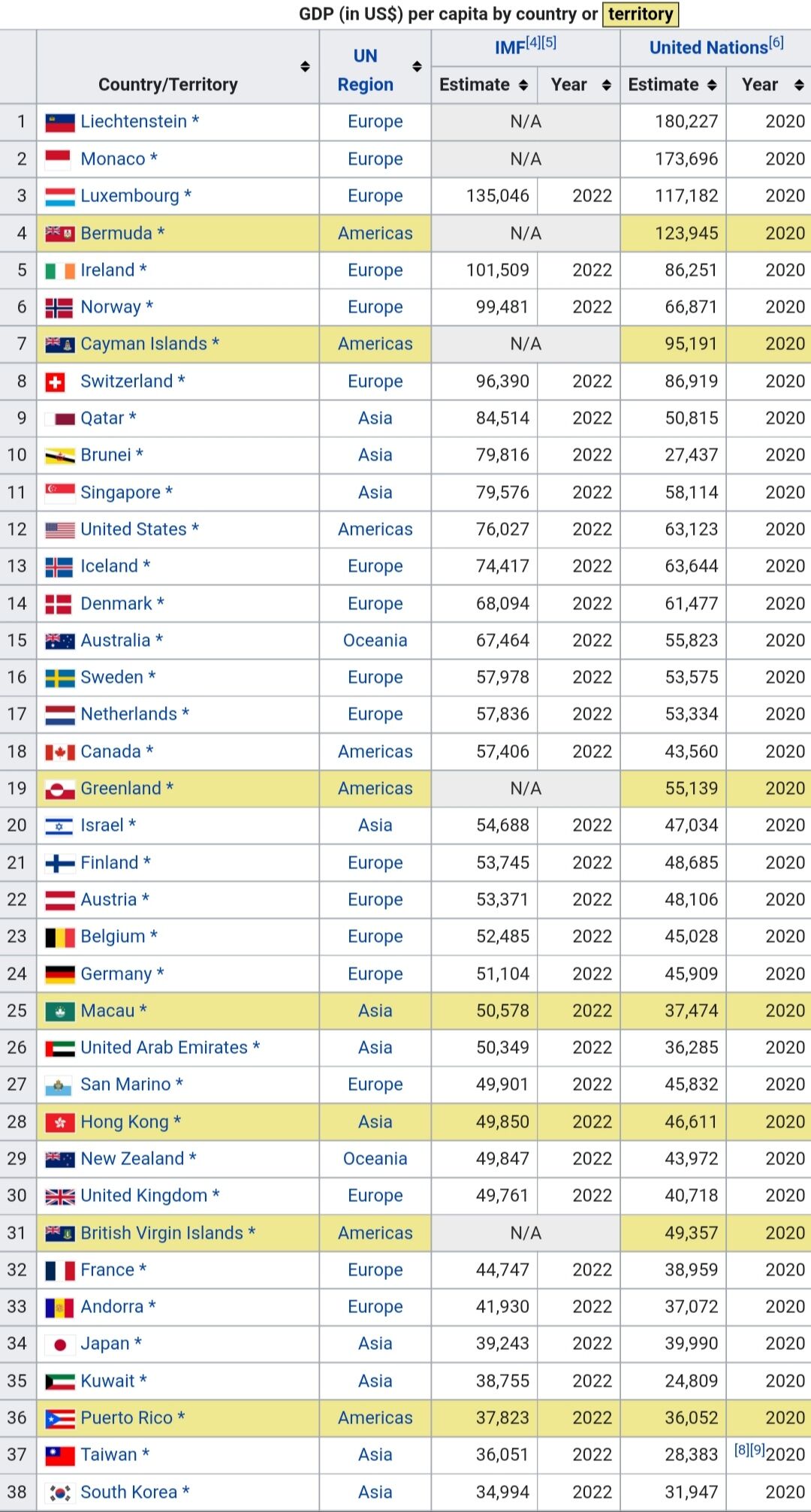Open Oceania region link for Australia

(375, 641)
